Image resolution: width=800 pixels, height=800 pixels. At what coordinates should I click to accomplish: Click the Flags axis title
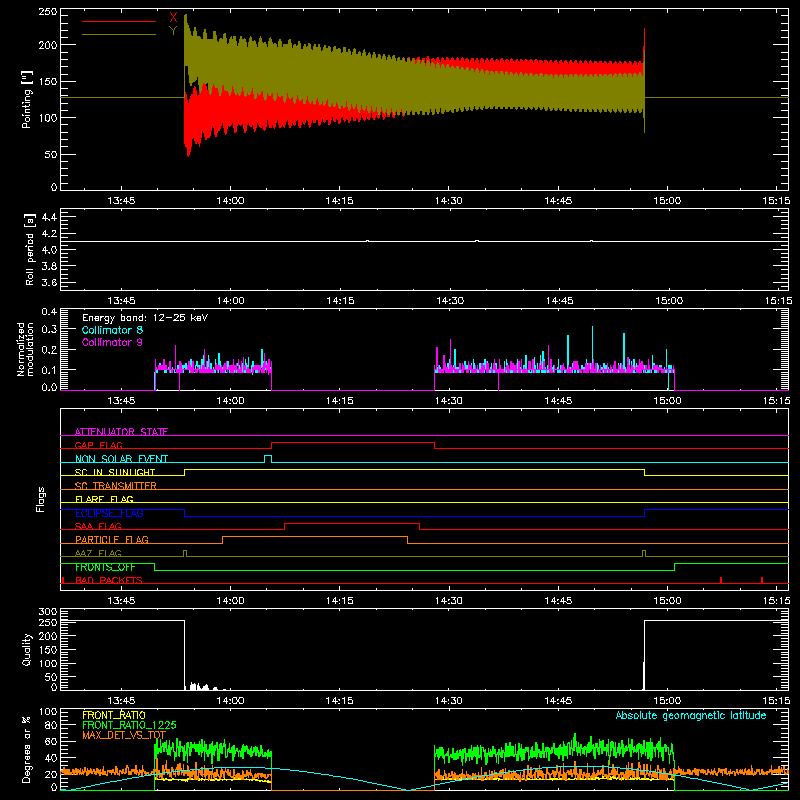coord(40,499)
